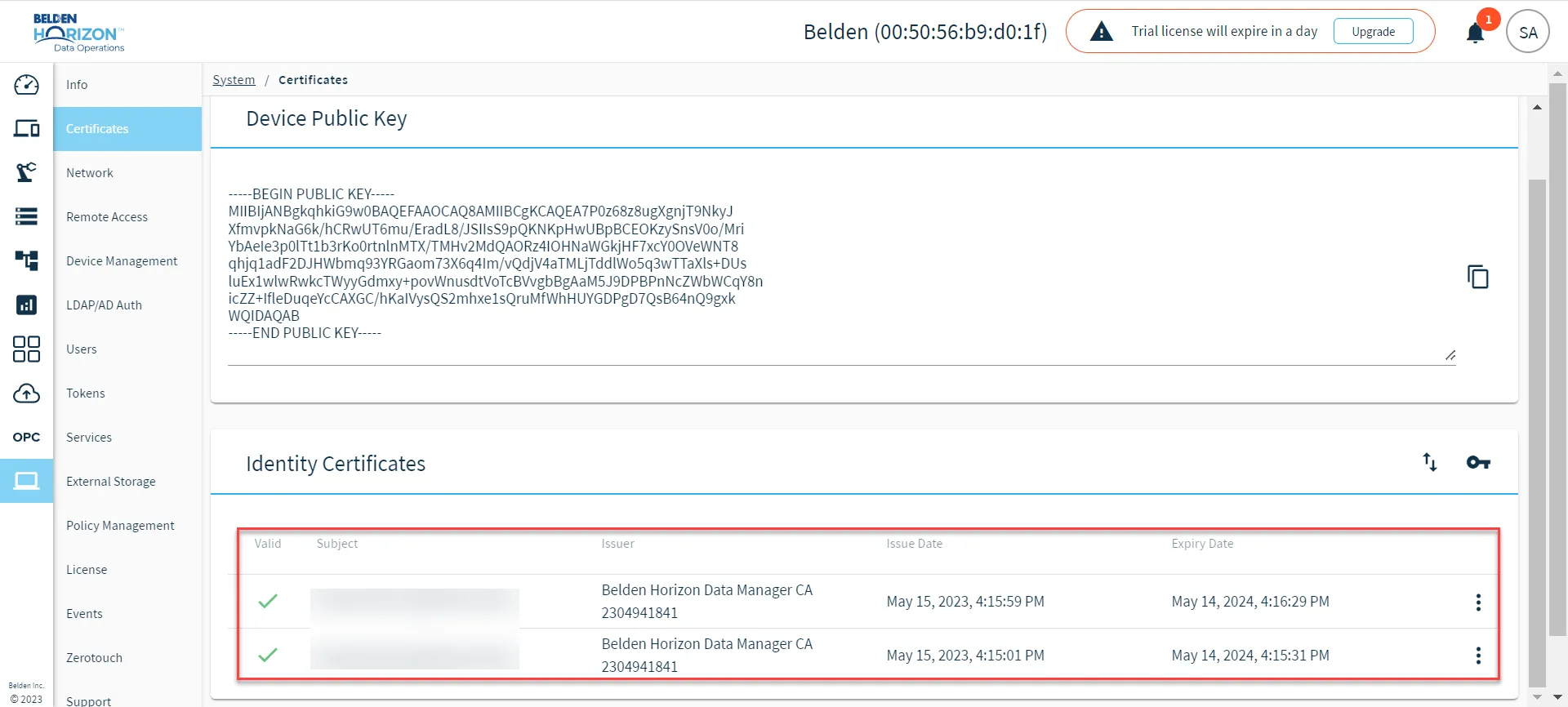
Task: Click issue date May 15, 2023, 4:15:59 PM
Action: tap(965, 602)
